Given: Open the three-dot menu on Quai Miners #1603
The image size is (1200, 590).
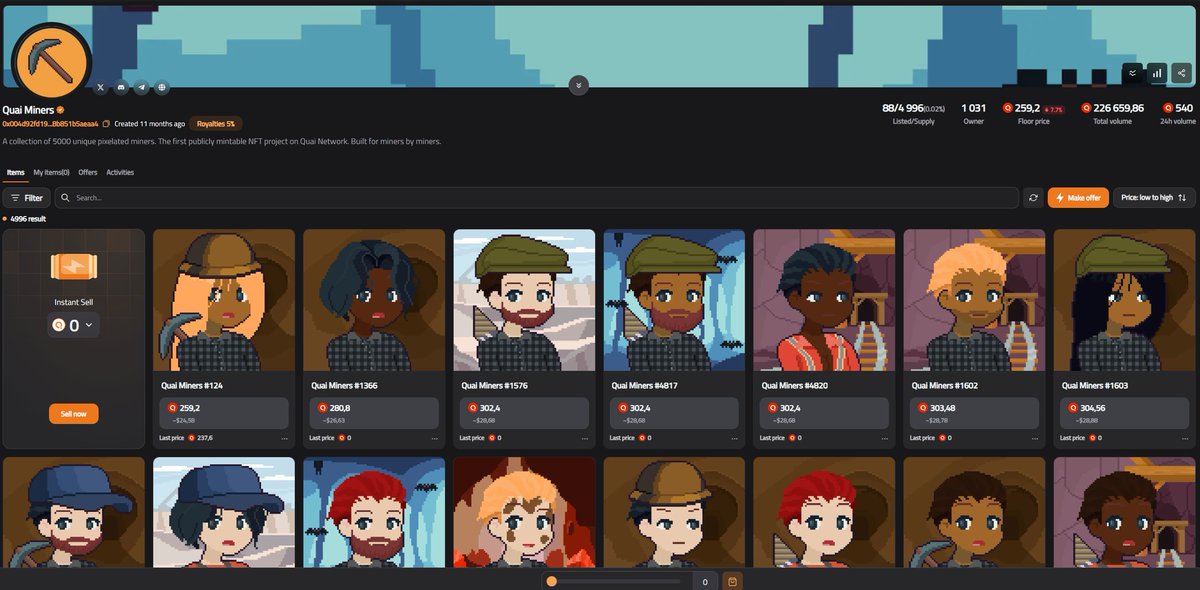Looking at the screenshot, I should click(x=1184, y=438).
